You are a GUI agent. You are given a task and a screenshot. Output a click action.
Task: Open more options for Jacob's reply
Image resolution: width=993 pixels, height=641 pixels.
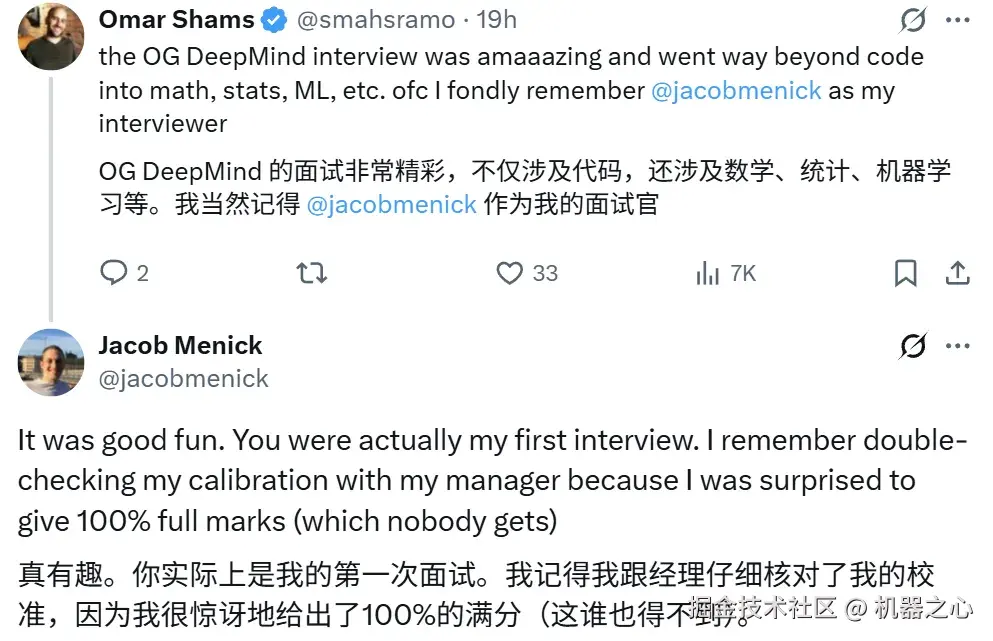pyautogui.click(x=957, y=346)
